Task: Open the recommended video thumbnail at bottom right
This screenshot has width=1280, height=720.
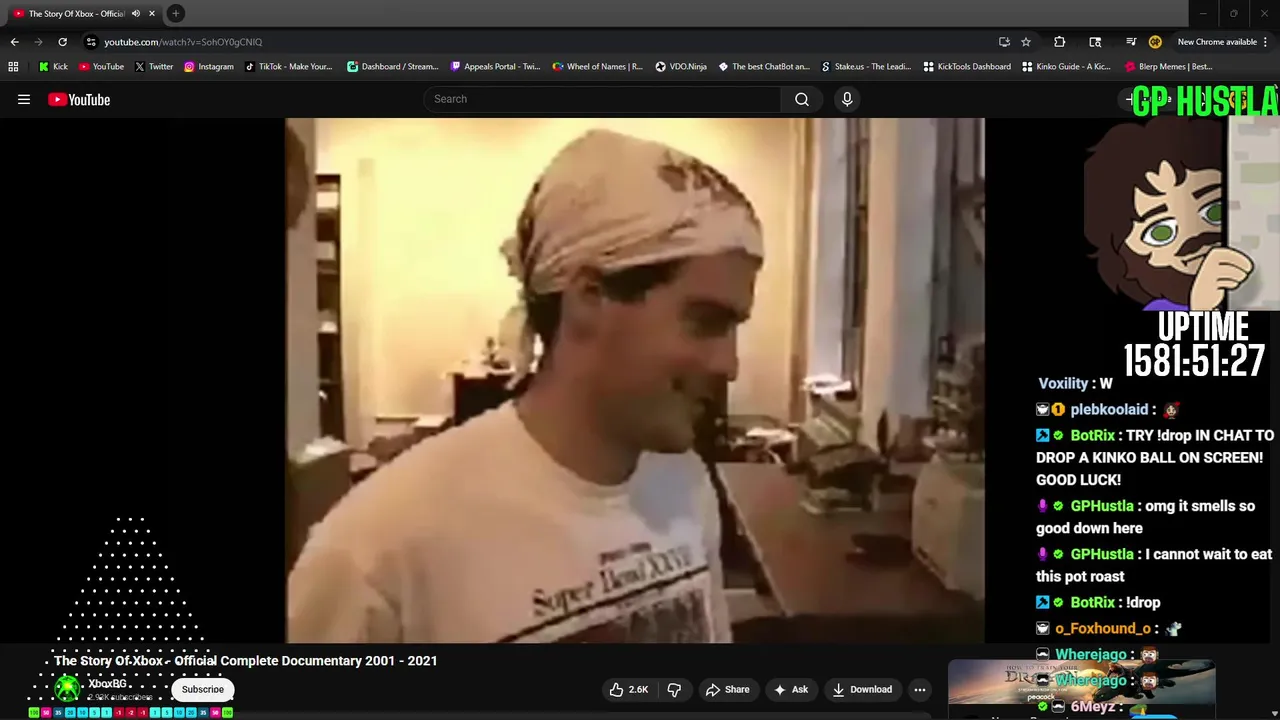Action: [x=1081, y=683]
